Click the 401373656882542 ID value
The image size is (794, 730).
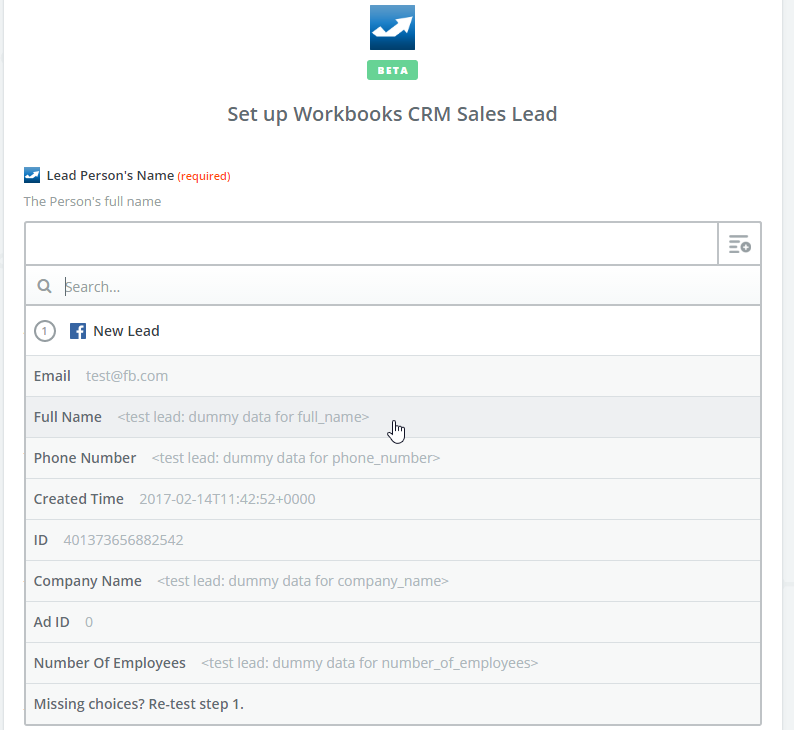(123, 540)
